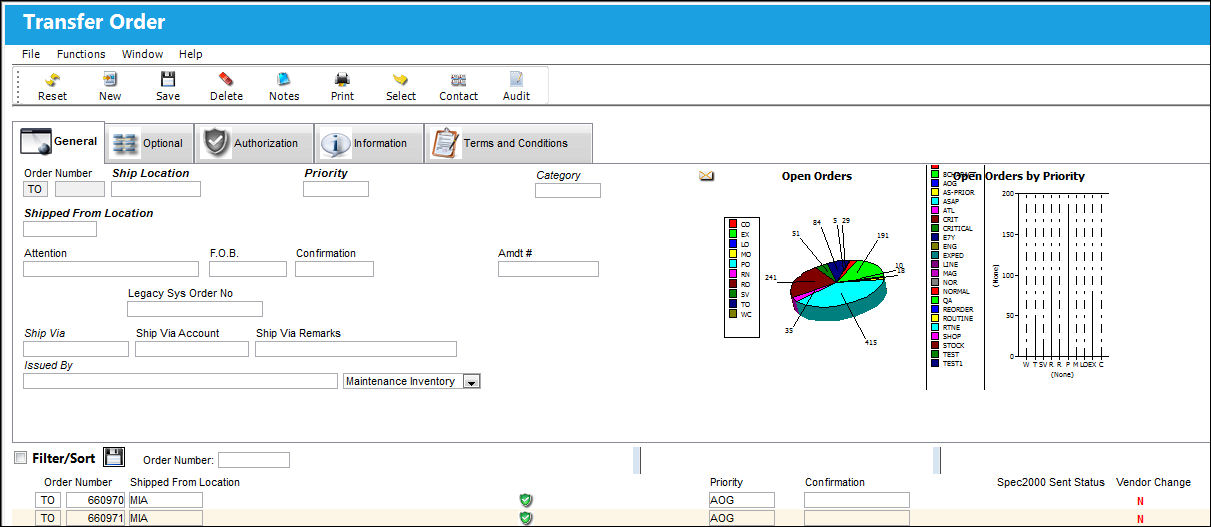Open the File menu
This screenshot has width=1211, height=527.
coord(31,54)
